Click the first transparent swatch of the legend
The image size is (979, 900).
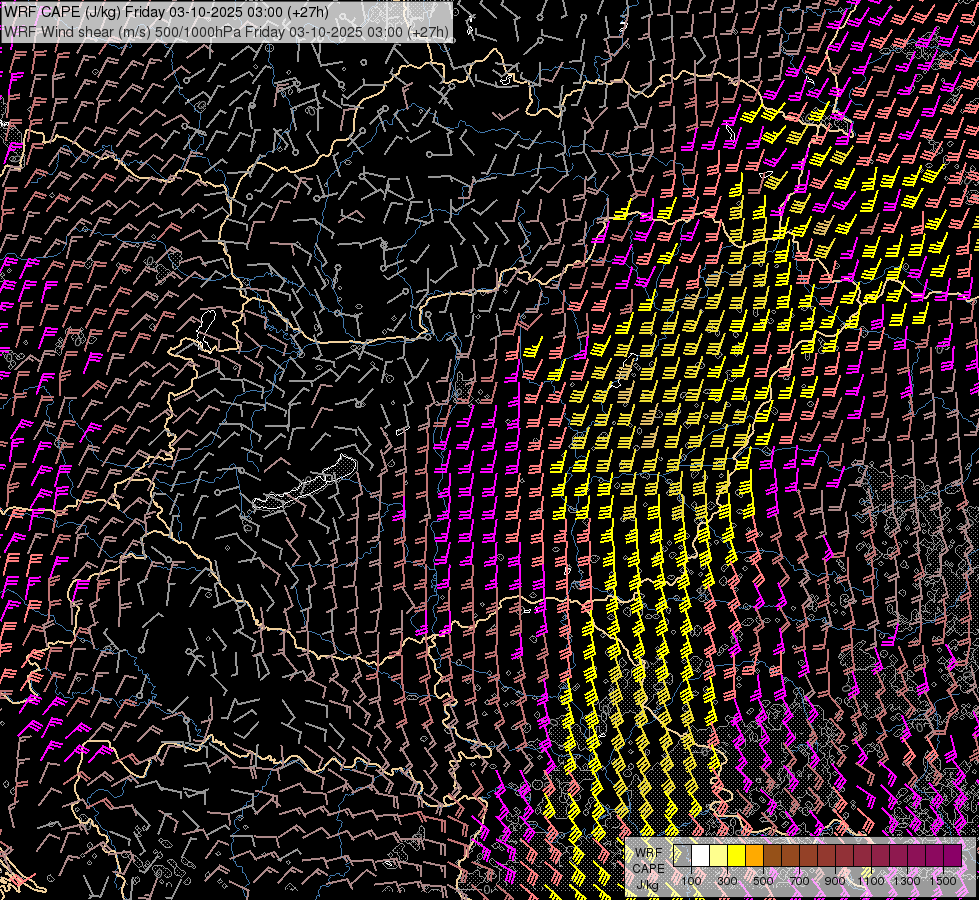683,856
